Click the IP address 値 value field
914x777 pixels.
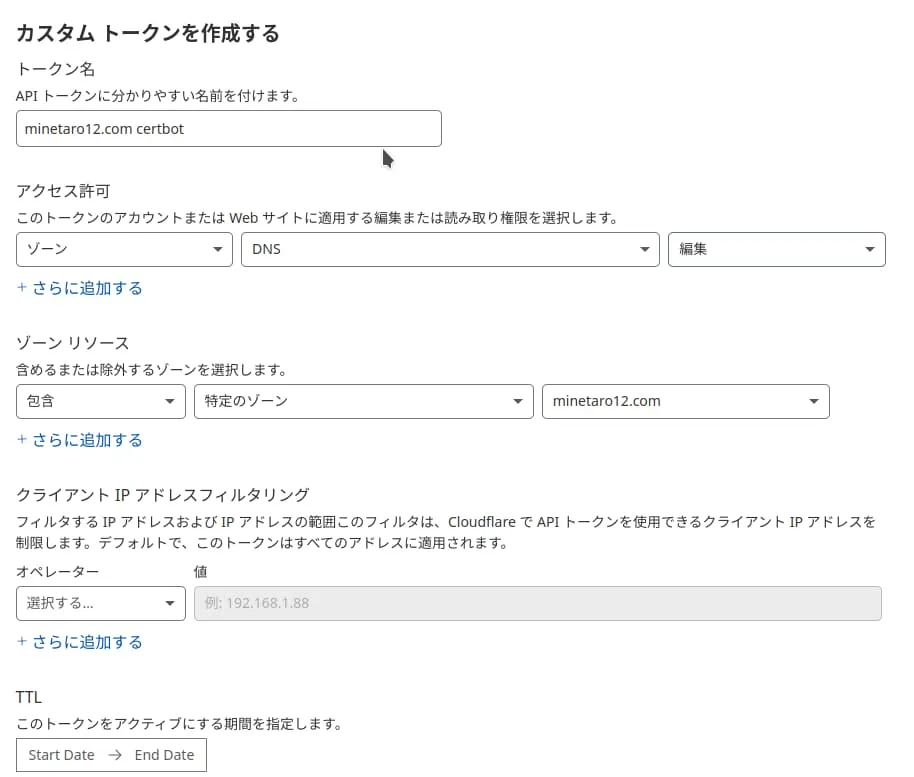click(x=536, y=603)
